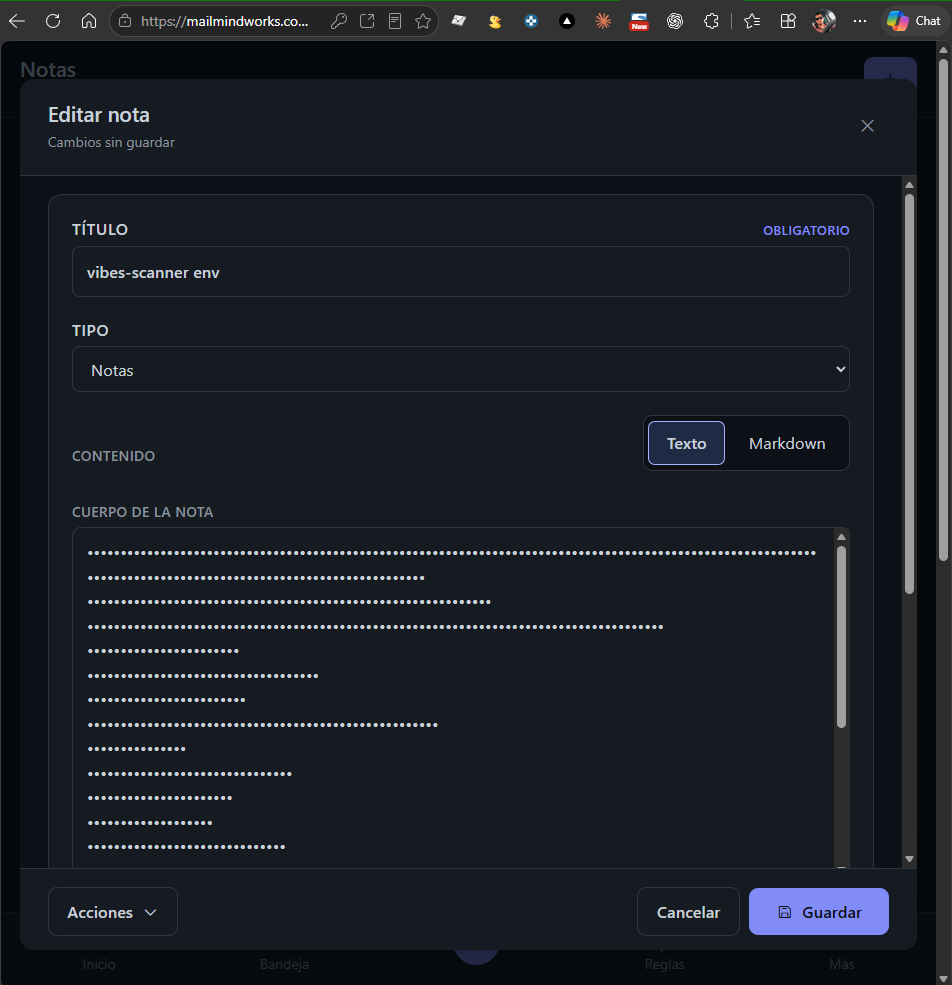Viewport: 952px width, 985px height.
Task: Click the note body scrollbar thumb
Action: tap(841, 637)
